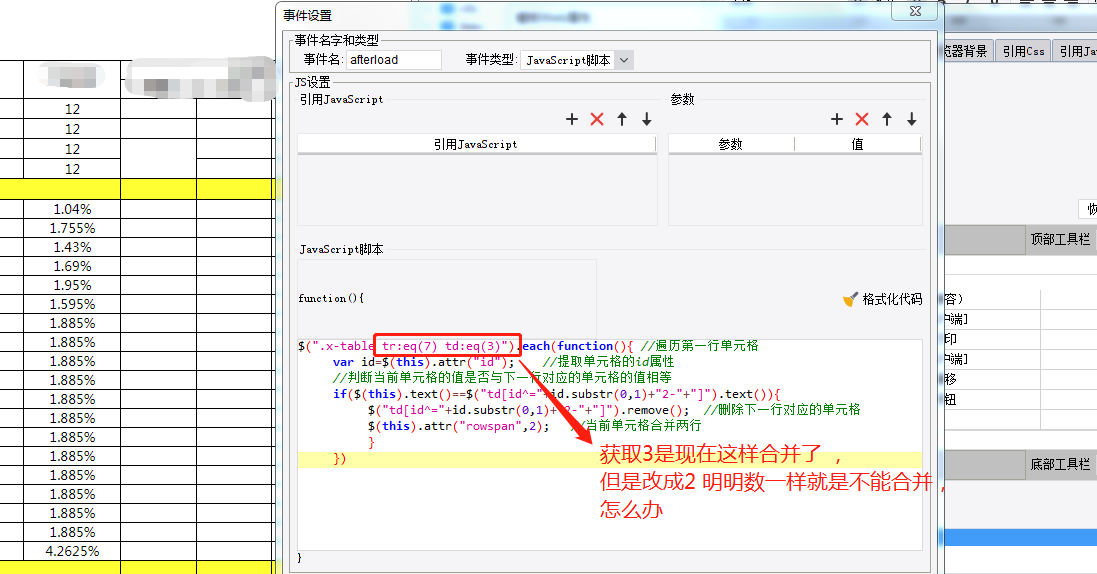Image resolution: width=1097 pixels, height=574 pixels.
Task: Add a parameter with the plus icon
Action: 837,120
